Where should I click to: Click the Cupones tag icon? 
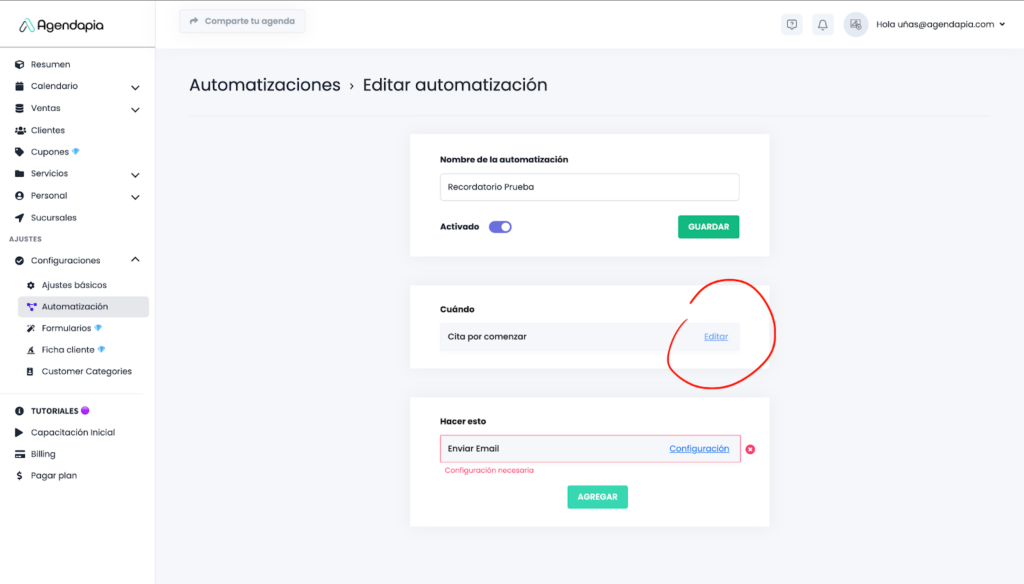point(20,152)
